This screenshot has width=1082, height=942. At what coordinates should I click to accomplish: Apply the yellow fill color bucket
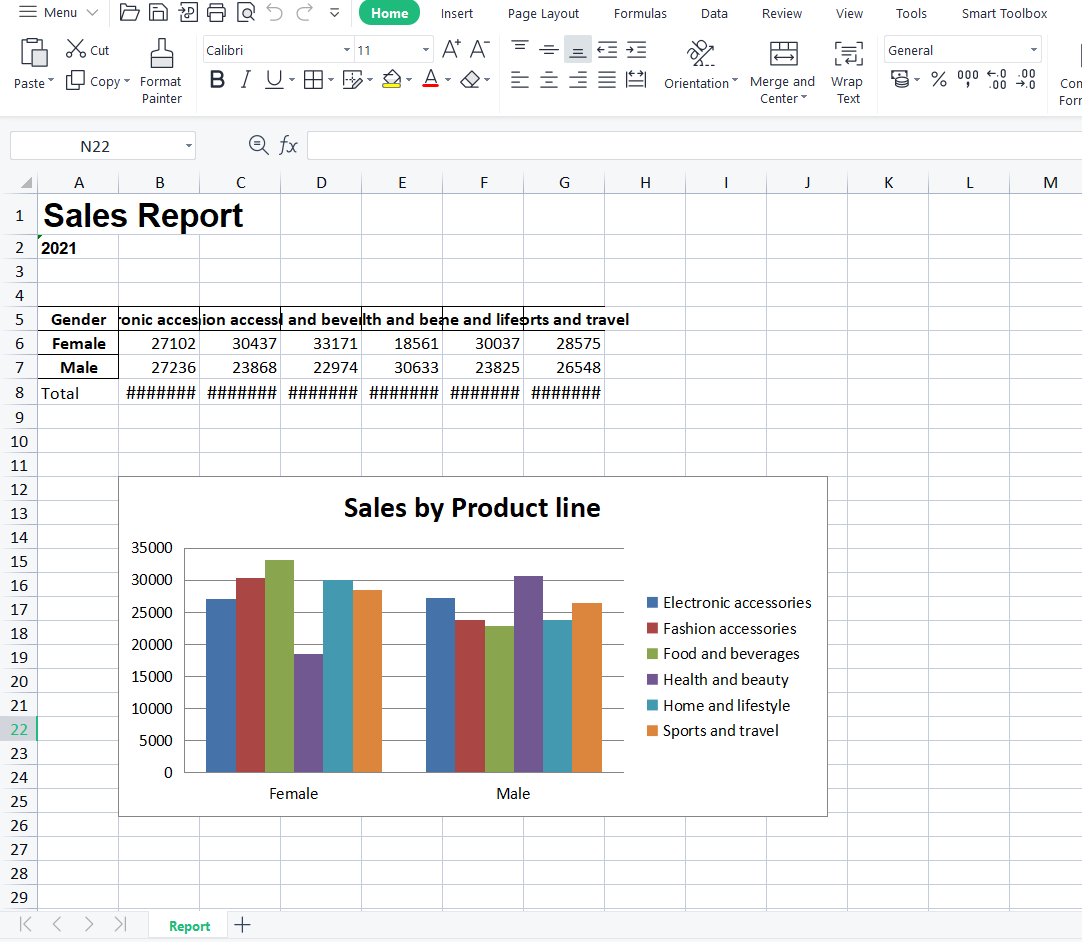[x=391, y=80]
